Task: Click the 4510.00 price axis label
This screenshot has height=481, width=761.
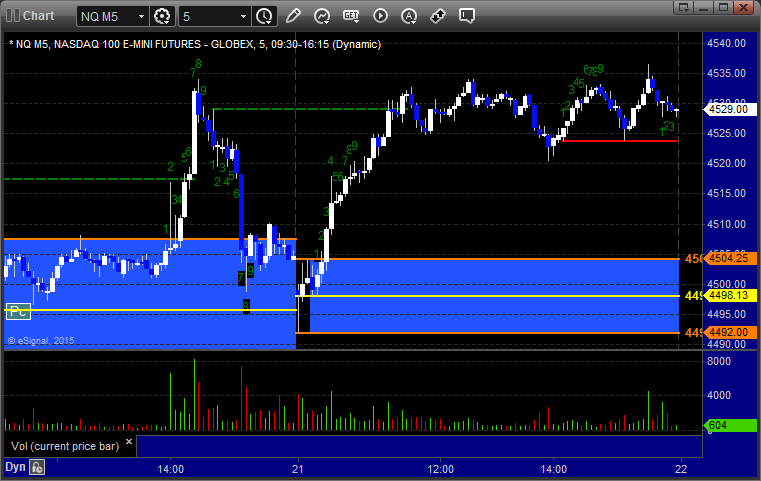Action: 727,224
